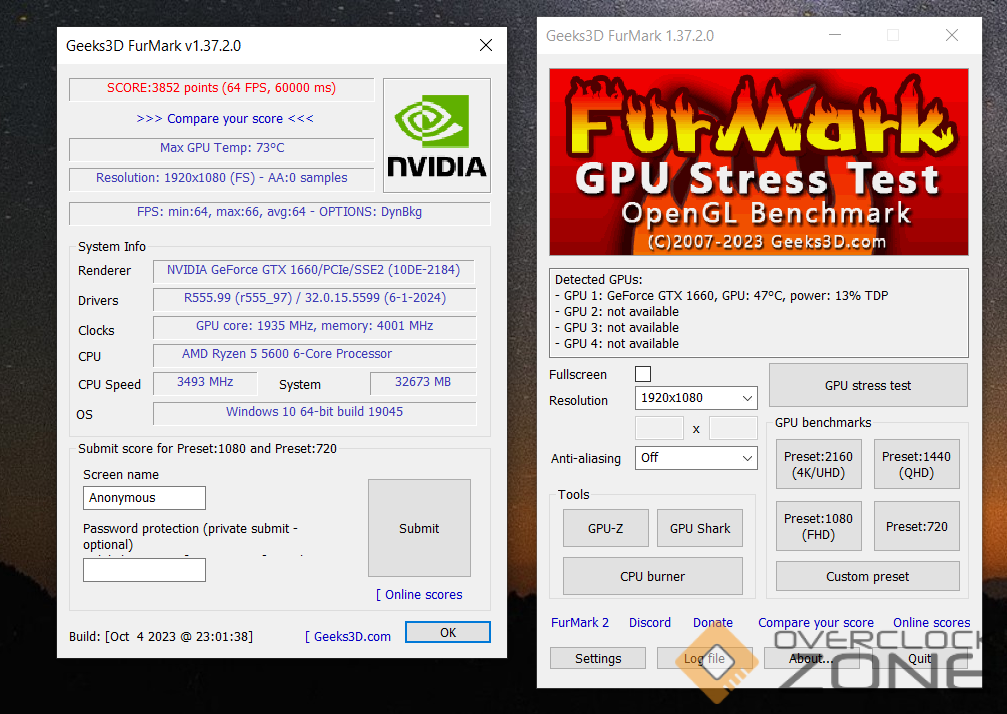The width and height of the screenshot is (1007, 714).
Task: Open '[ Online scores' link in score dialog
Action: tap(419, 595)
